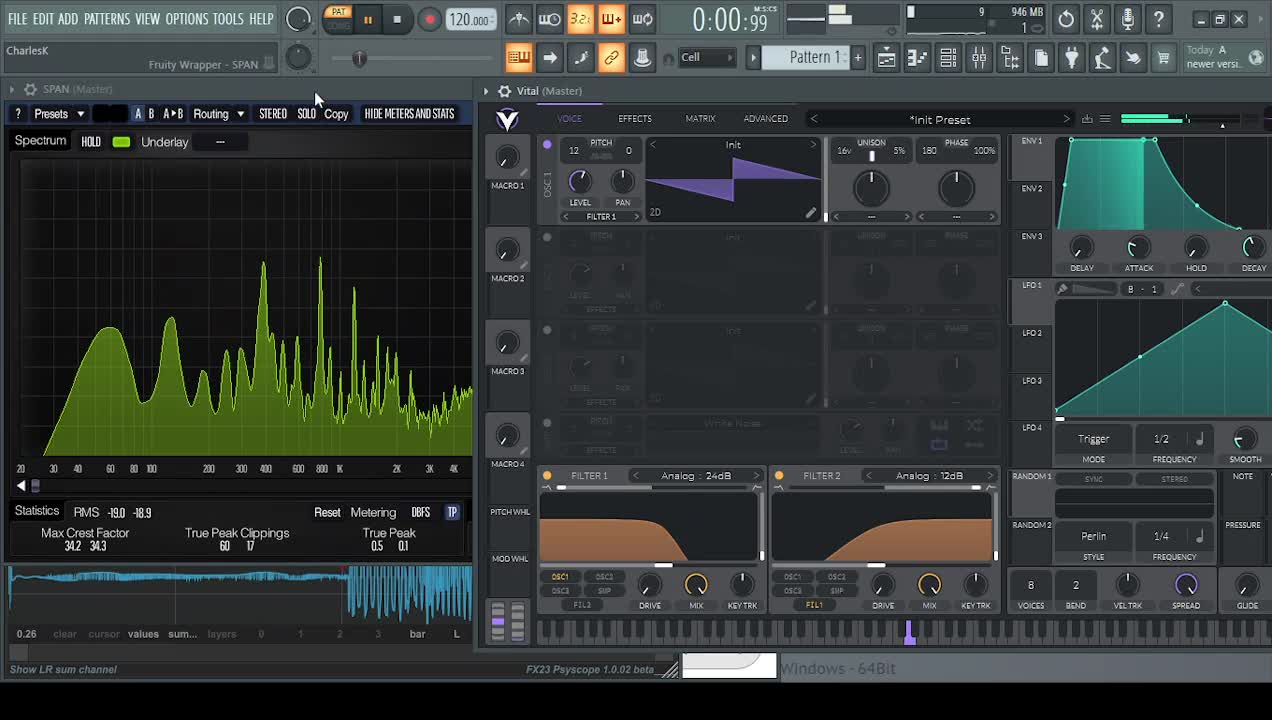Open the help question mark icon in FL toolbar
Screen dimensions: 1272x720
(1158, 19)
